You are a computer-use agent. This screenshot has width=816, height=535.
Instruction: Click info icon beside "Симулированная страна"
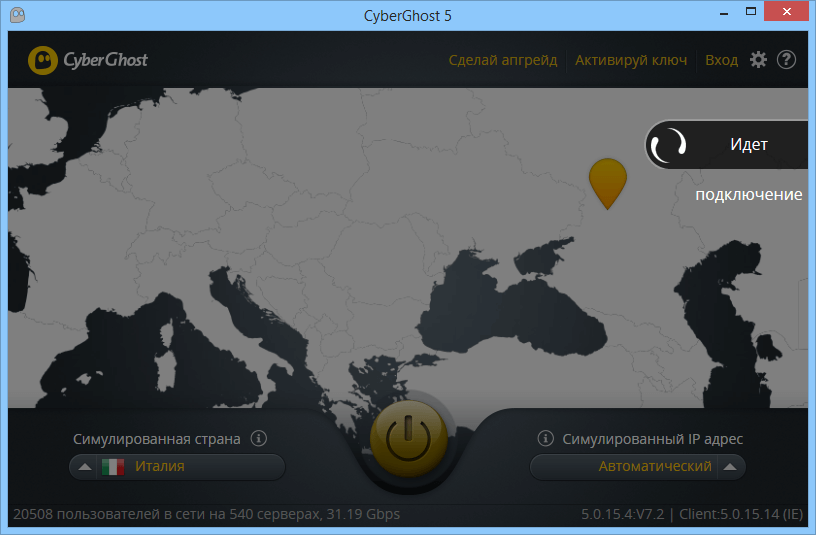coord(258,438)
